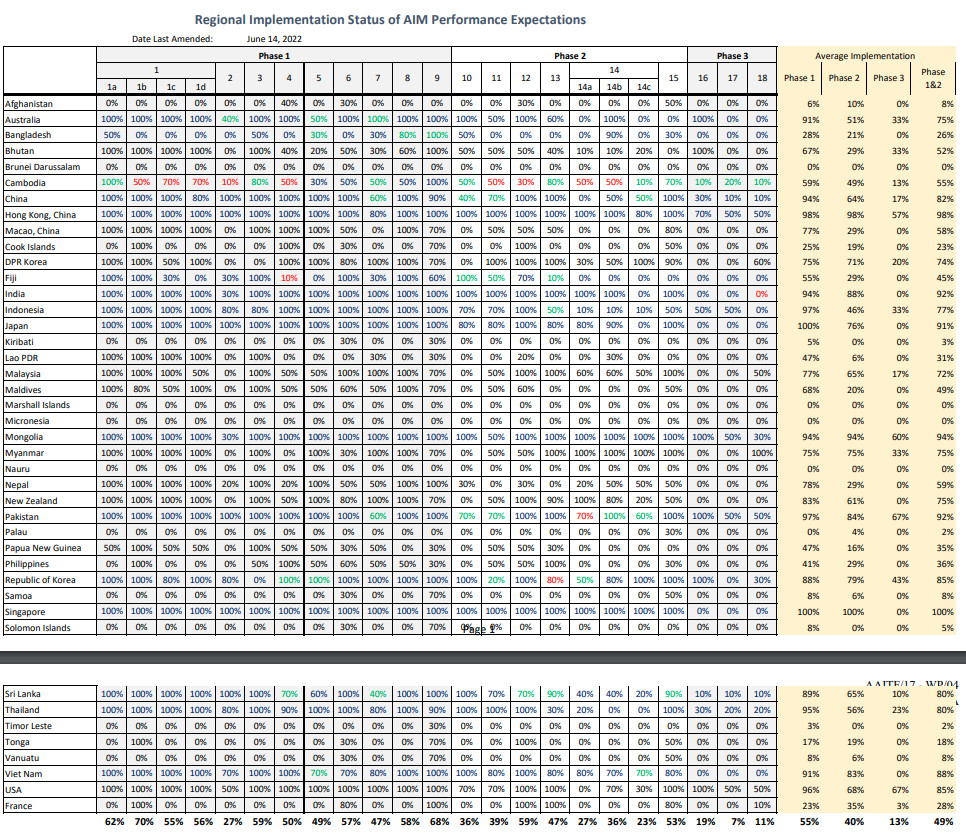Click the 'Viet Nam' row label
The height and width of the screenshot is (833, 966).
click(23, 774)
